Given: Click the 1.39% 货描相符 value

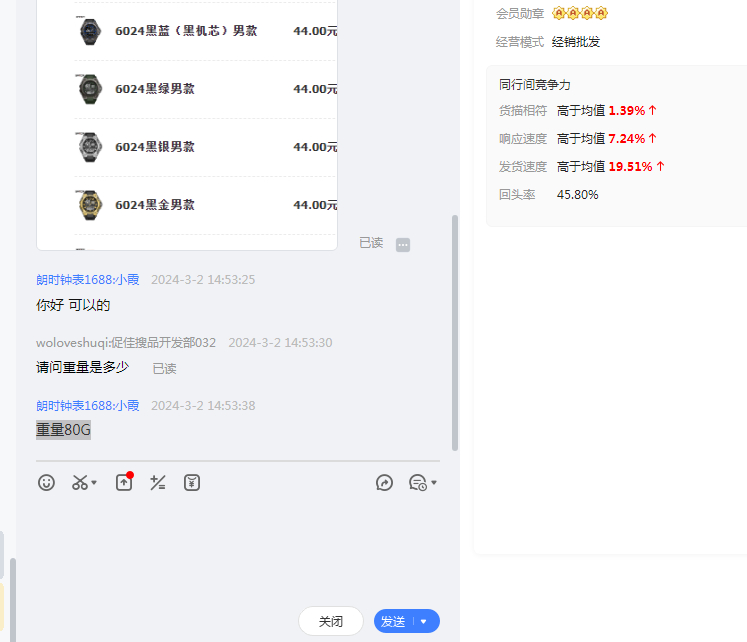Looking at the screenshot, I should [x=627, y=110].
